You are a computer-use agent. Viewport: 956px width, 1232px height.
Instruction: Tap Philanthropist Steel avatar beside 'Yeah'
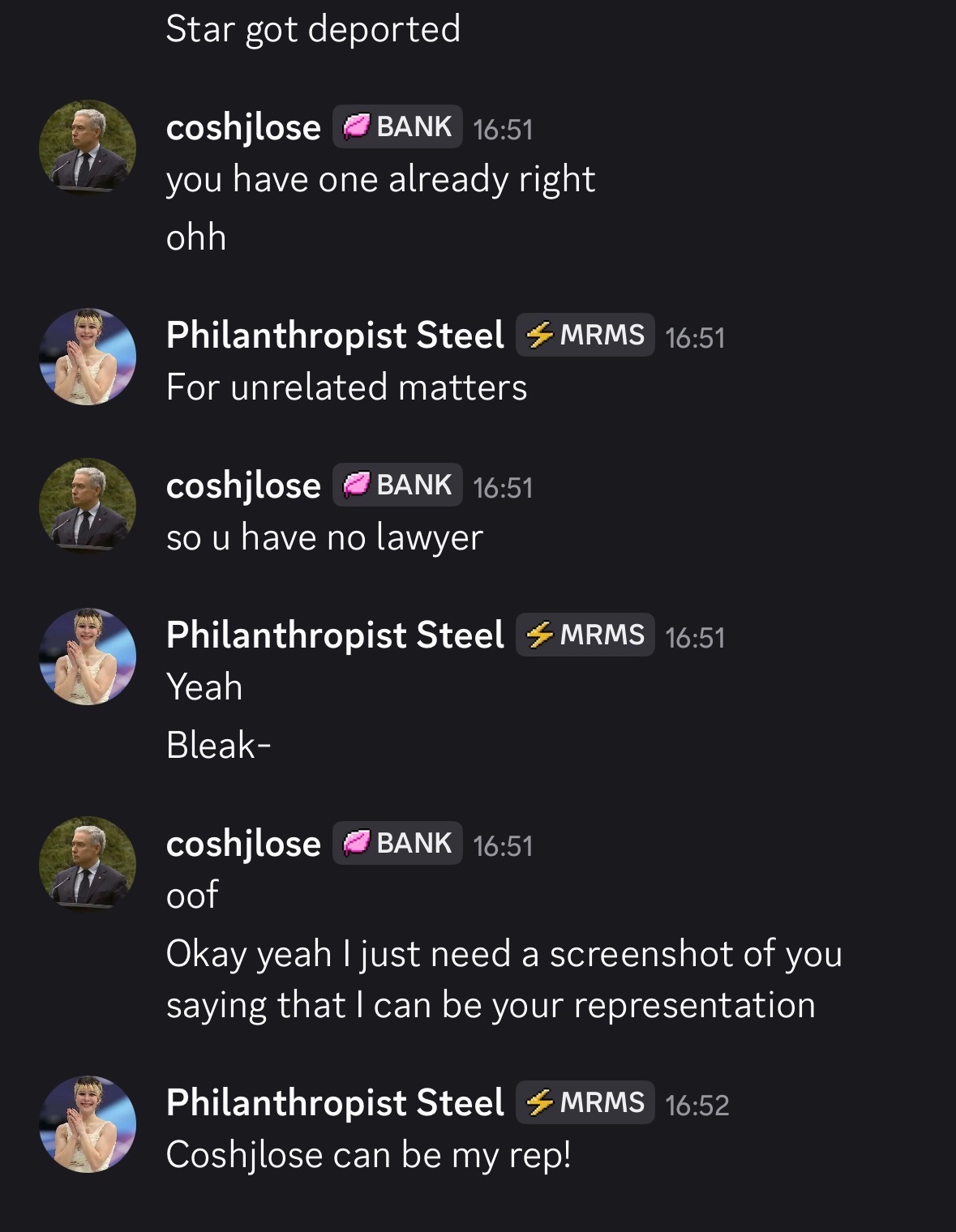click(x=88, y=657)
